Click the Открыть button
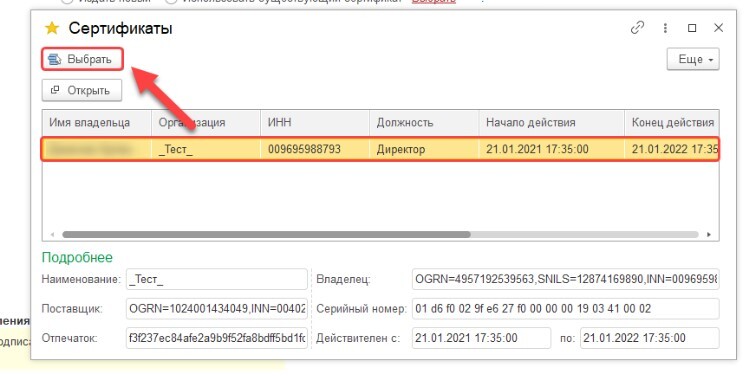This screenshot has height=376, width=756. click(x=82, y=90)
